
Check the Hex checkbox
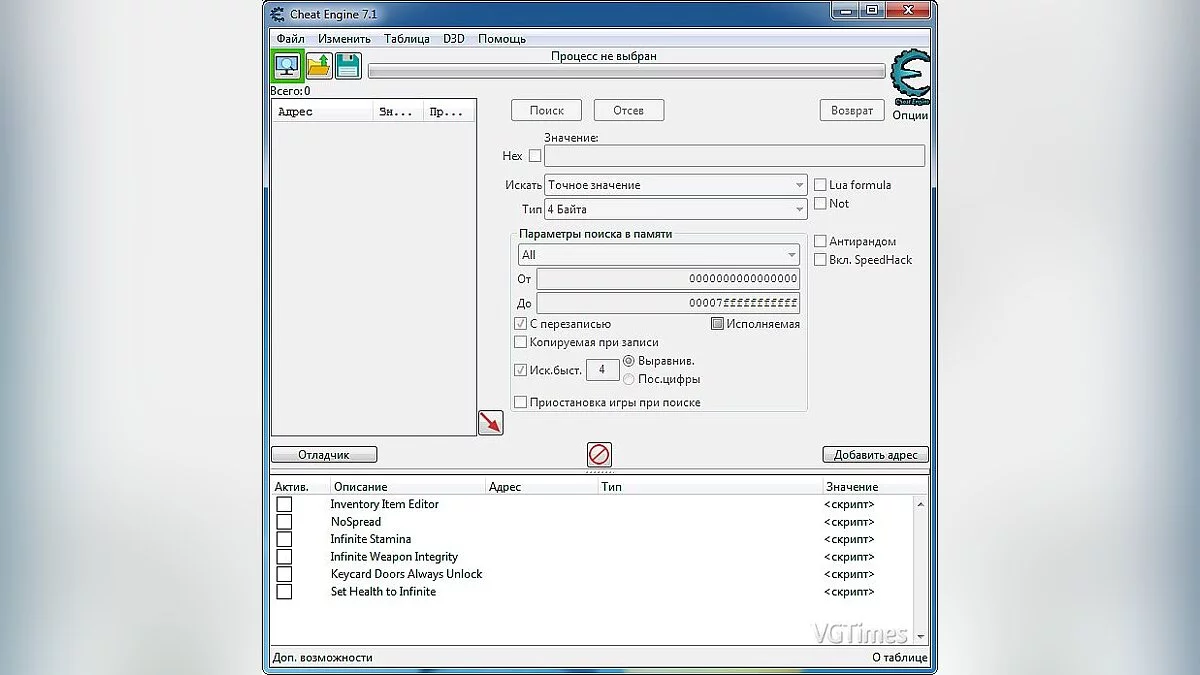pyautogui.click(x=535, y=156)
